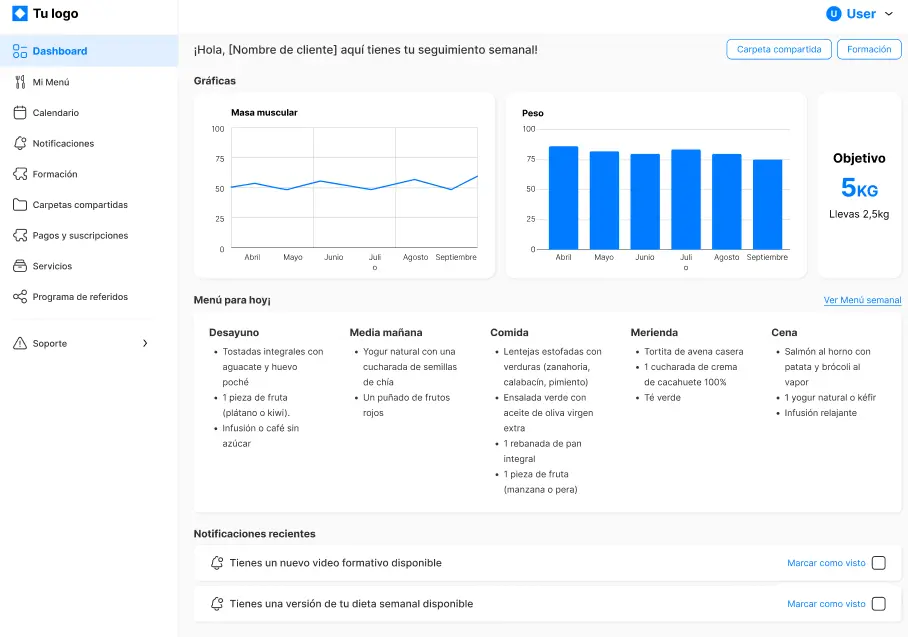This screenshot has width=908, height=637.
Task: Click the Septiembre bar in Peso chart
Action: [x=767, y=204]
